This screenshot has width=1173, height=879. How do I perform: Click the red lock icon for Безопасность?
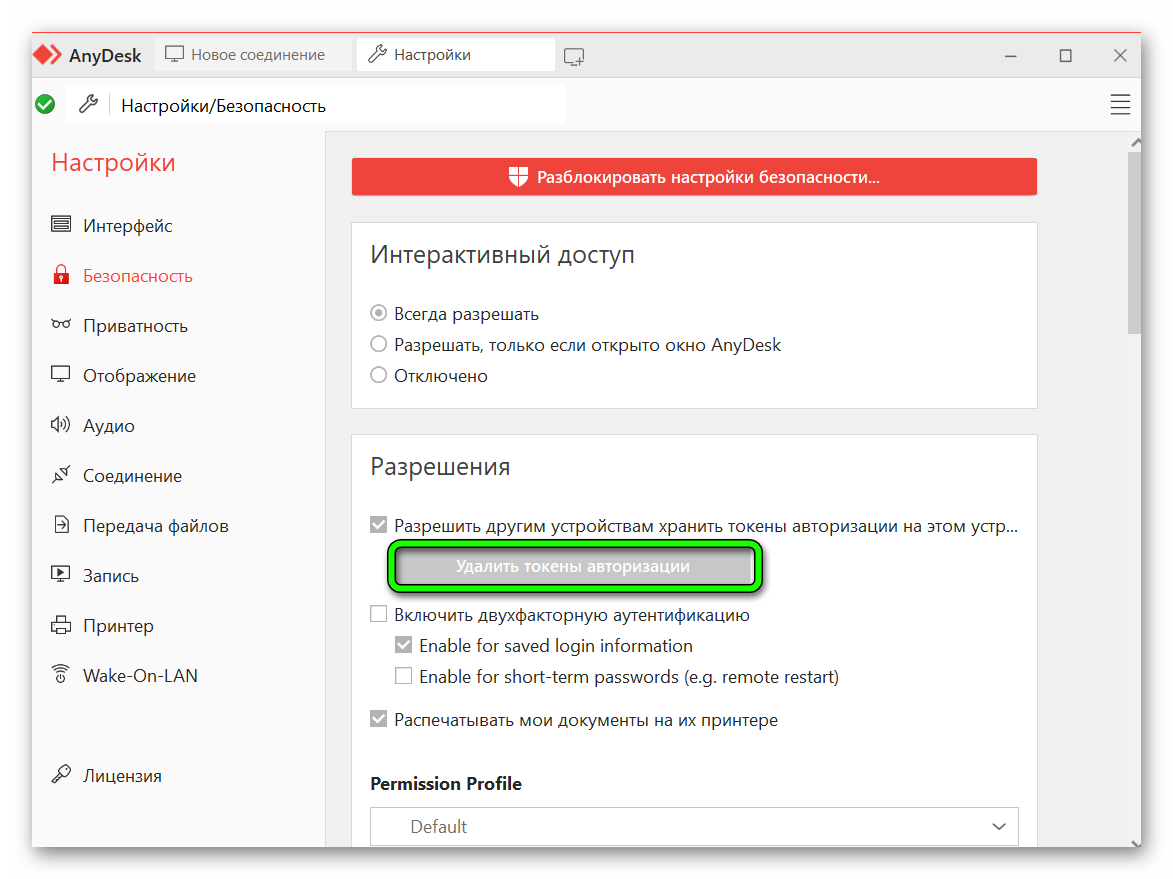click(x=61, y=275)
